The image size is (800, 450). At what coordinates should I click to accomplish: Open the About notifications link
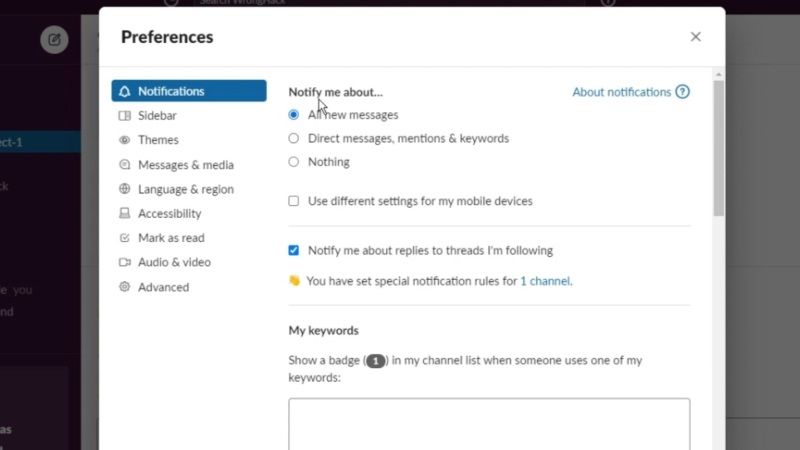[621, 92]
